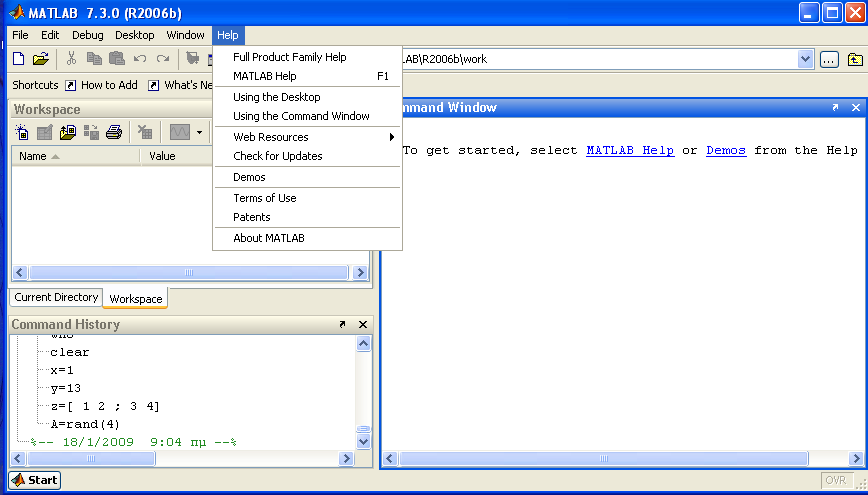This screenshot has height=495, width=868.
Task: Choose About MATLAB
Action: click(306, 238)
